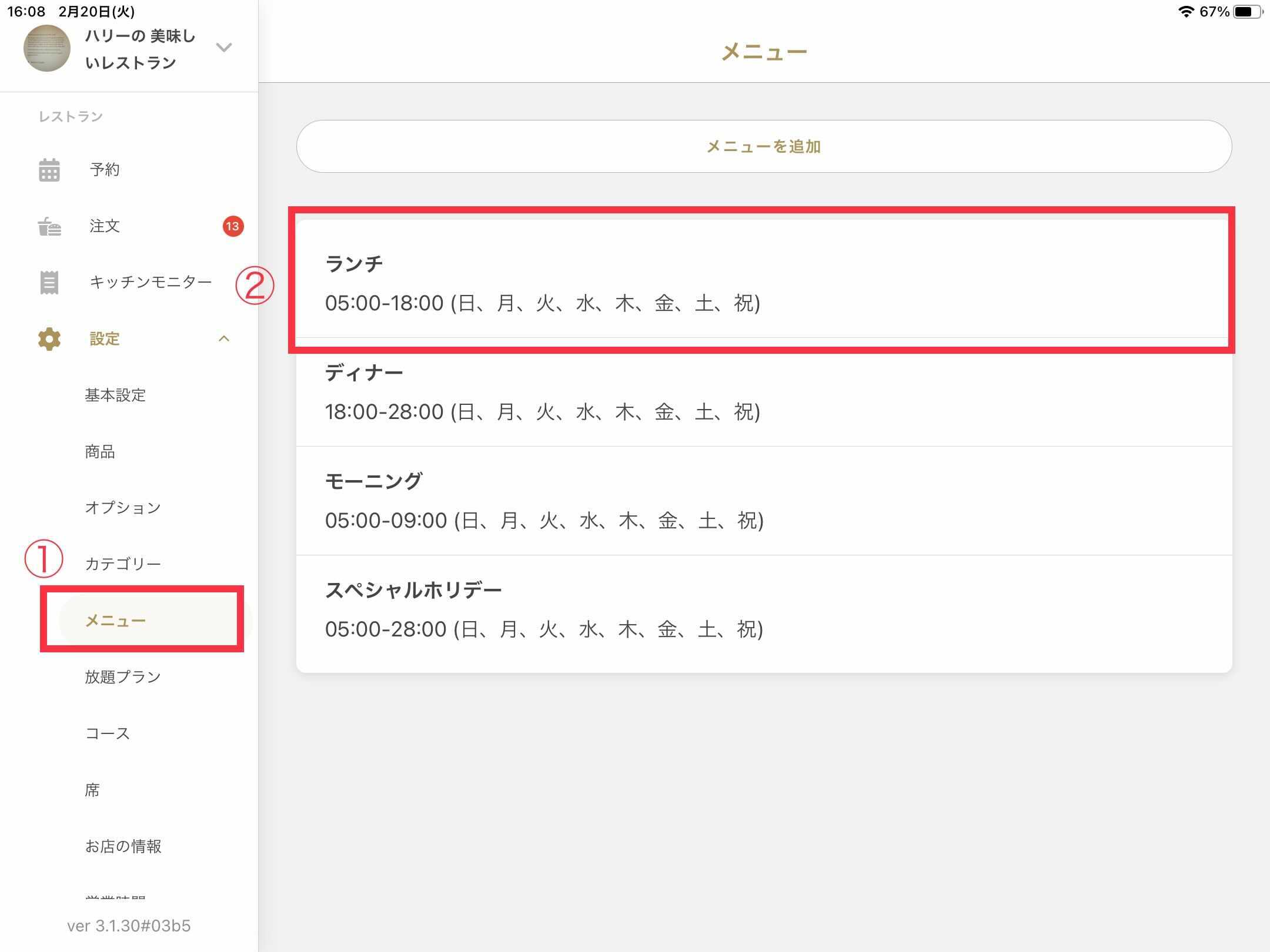The image size is (1270, 952).
Task: Open オプション settings
Action: pos(123,508)
